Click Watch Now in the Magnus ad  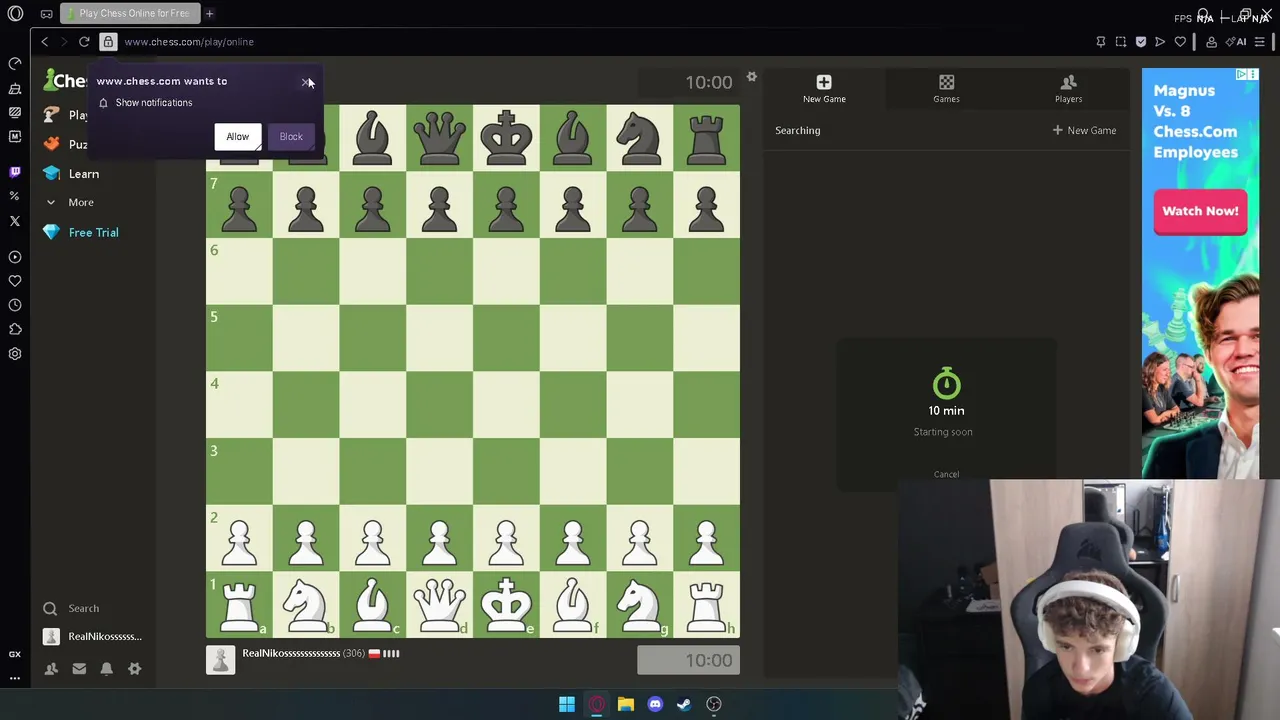tap(1200, 211)
